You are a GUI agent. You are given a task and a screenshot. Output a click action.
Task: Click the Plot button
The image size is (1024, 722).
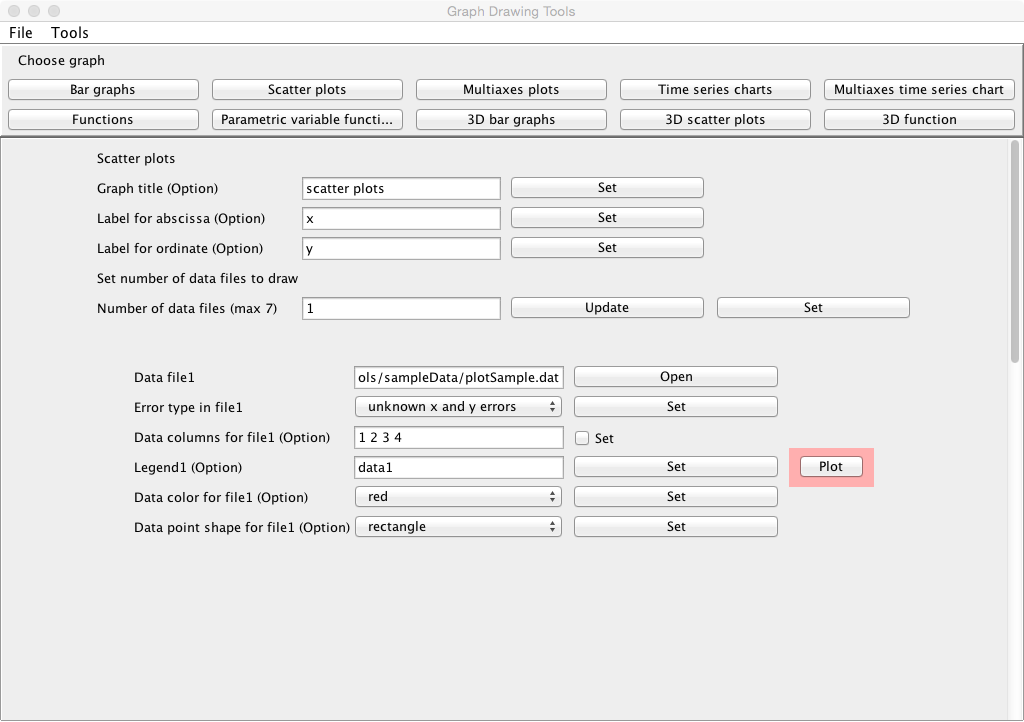831,467
